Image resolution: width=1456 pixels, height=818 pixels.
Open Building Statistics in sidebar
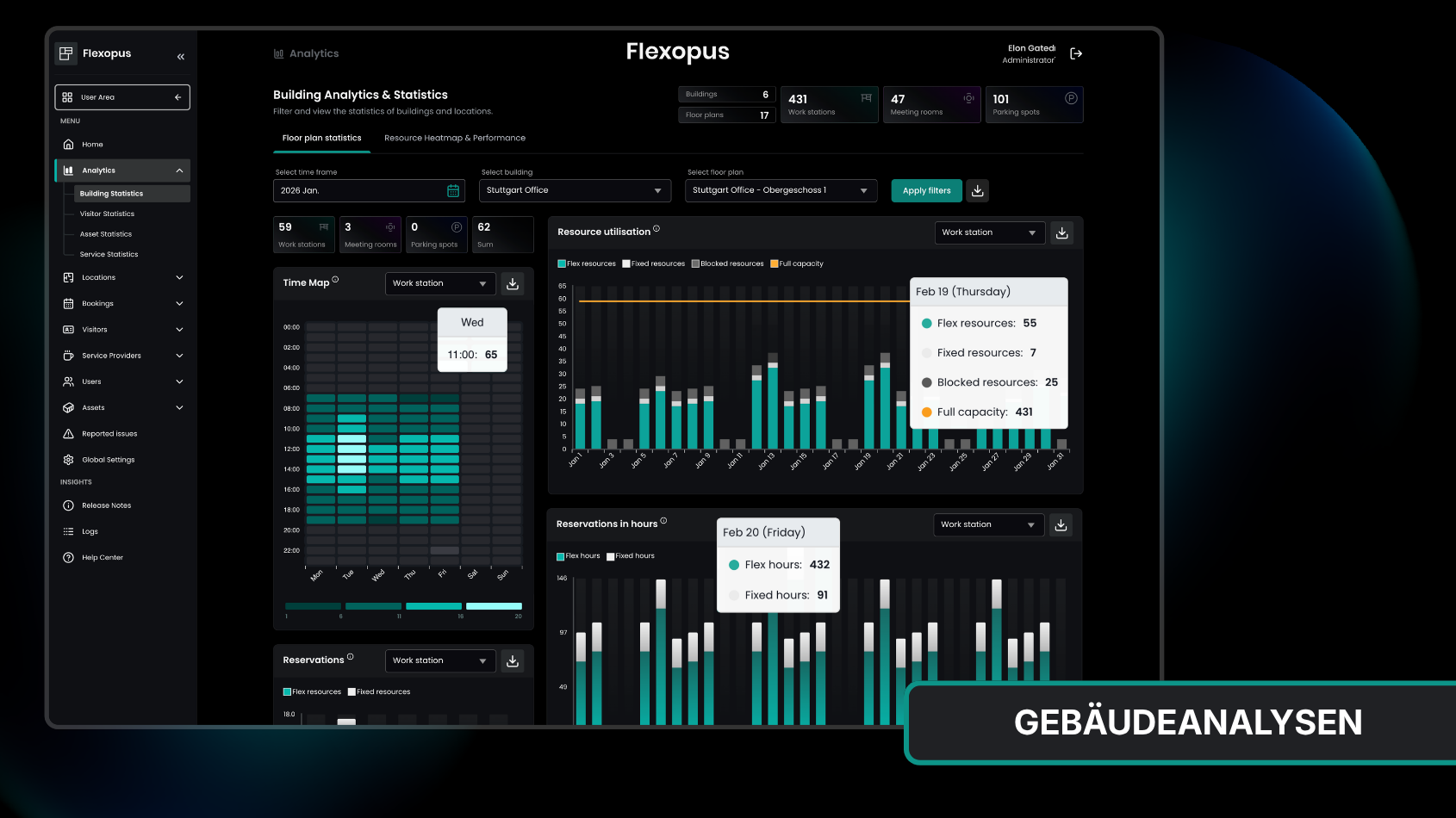[x=132, y=194]
